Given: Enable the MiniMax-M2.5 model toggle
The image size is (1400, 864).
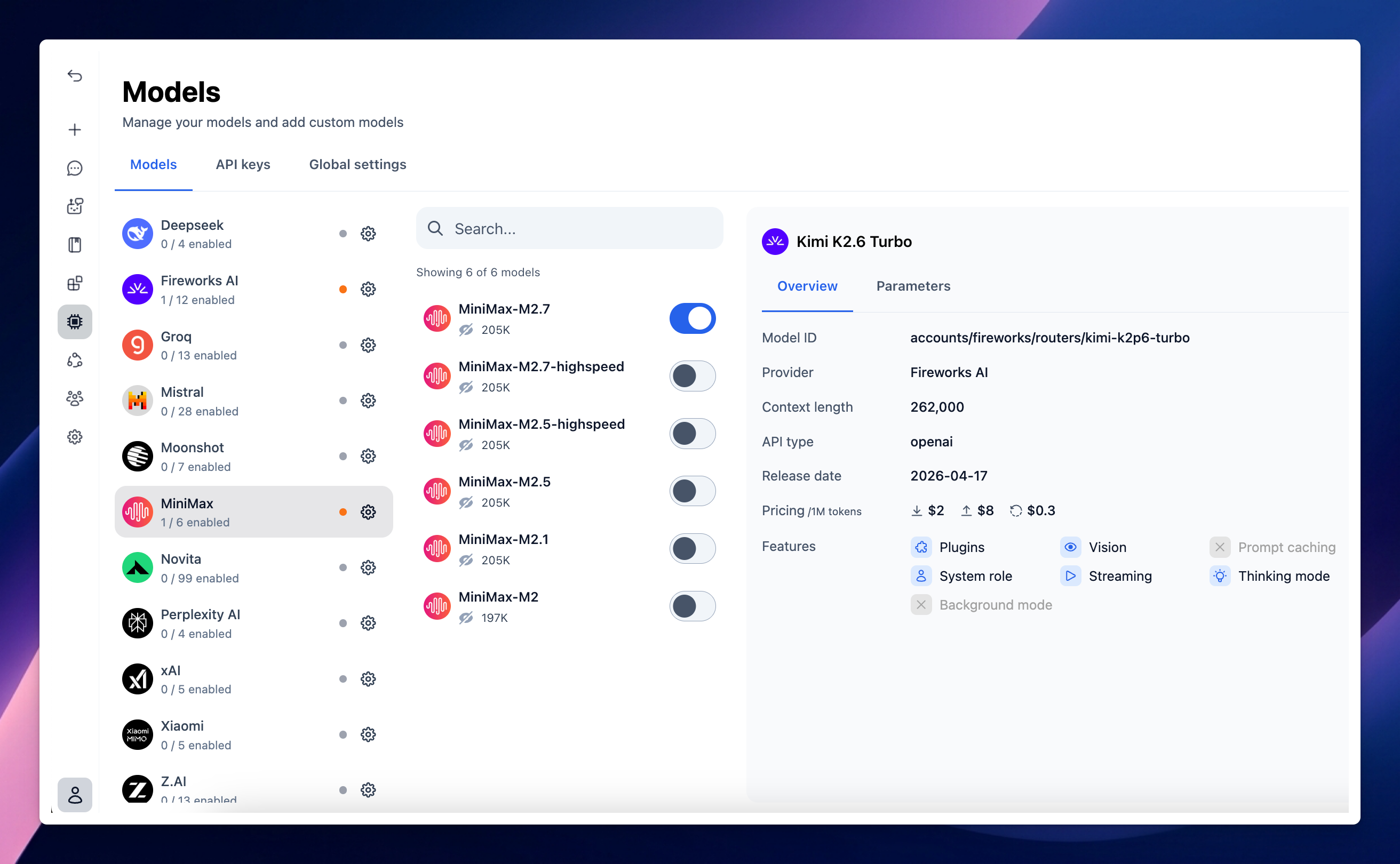Looking at the screenshot, I should [693, 491].
